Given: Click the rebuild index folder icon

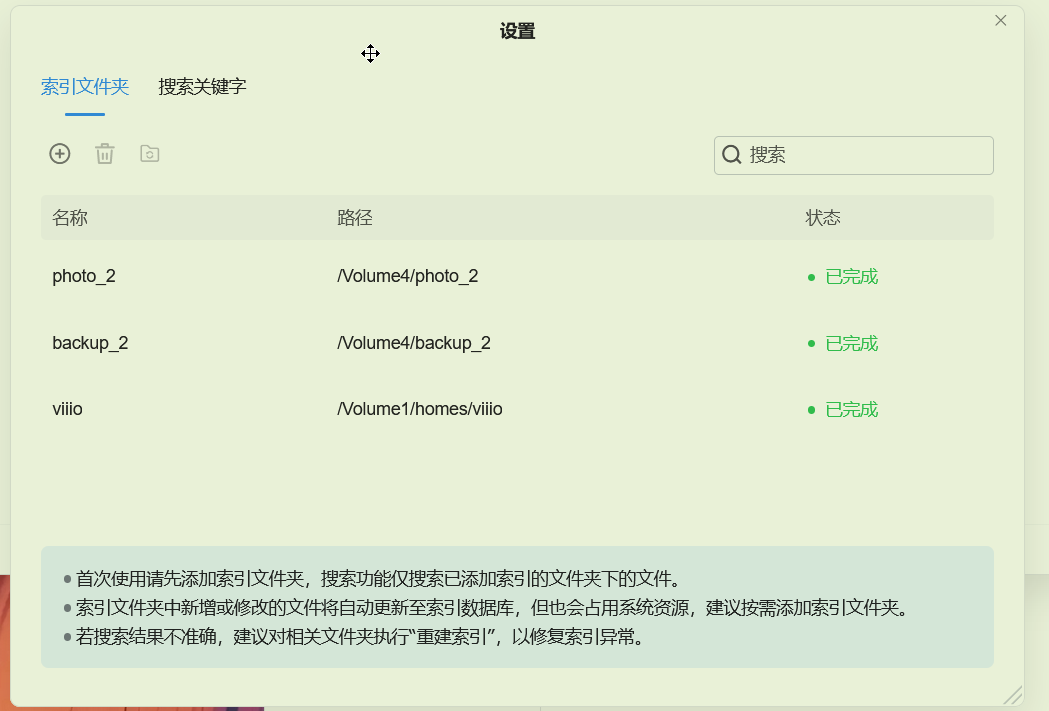Looking at the screenshot, I should (x=149, y=154).
